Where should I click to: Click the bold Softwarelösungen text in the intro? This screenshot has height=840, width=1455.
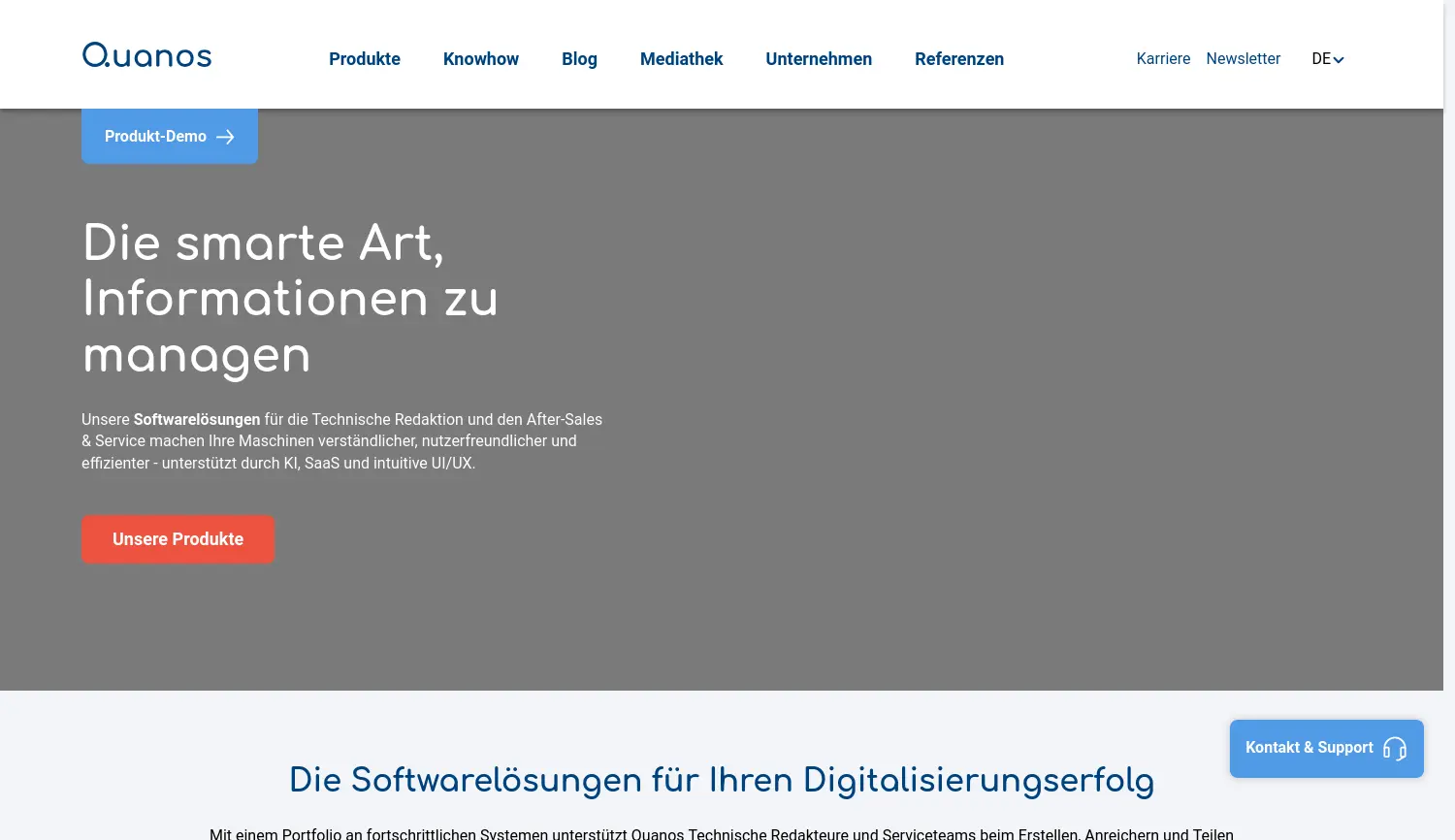[196, 419]
